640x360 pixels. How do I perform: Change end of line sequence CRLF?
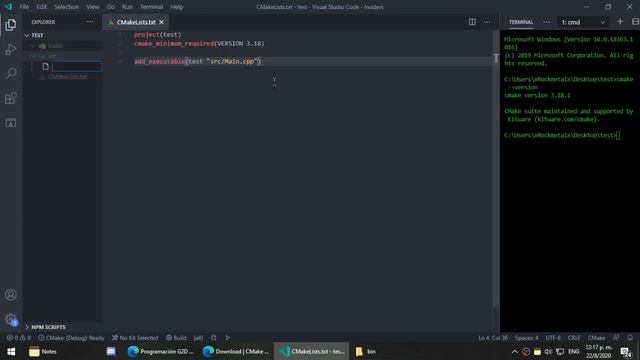tap(573, 338)
